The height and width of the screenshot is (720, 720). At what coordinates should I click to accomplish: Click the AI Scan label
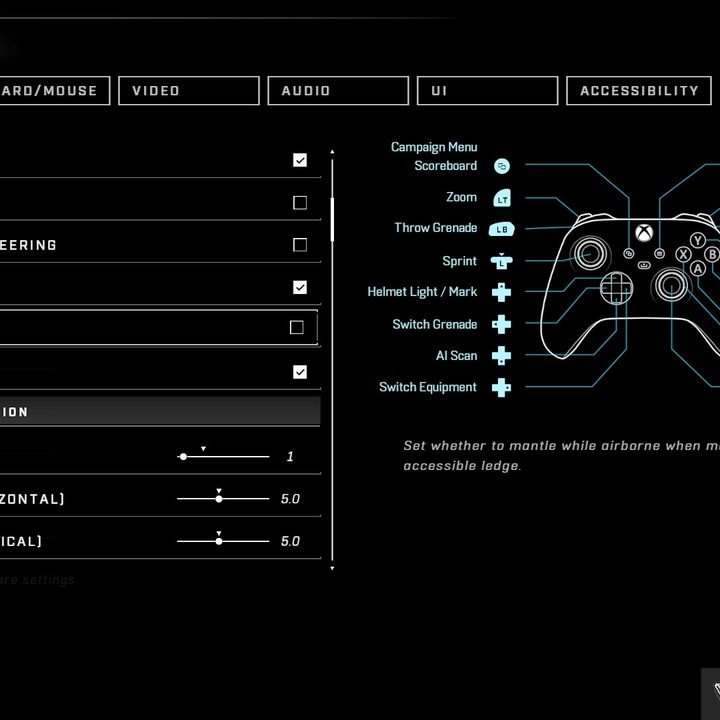[456, 356]
